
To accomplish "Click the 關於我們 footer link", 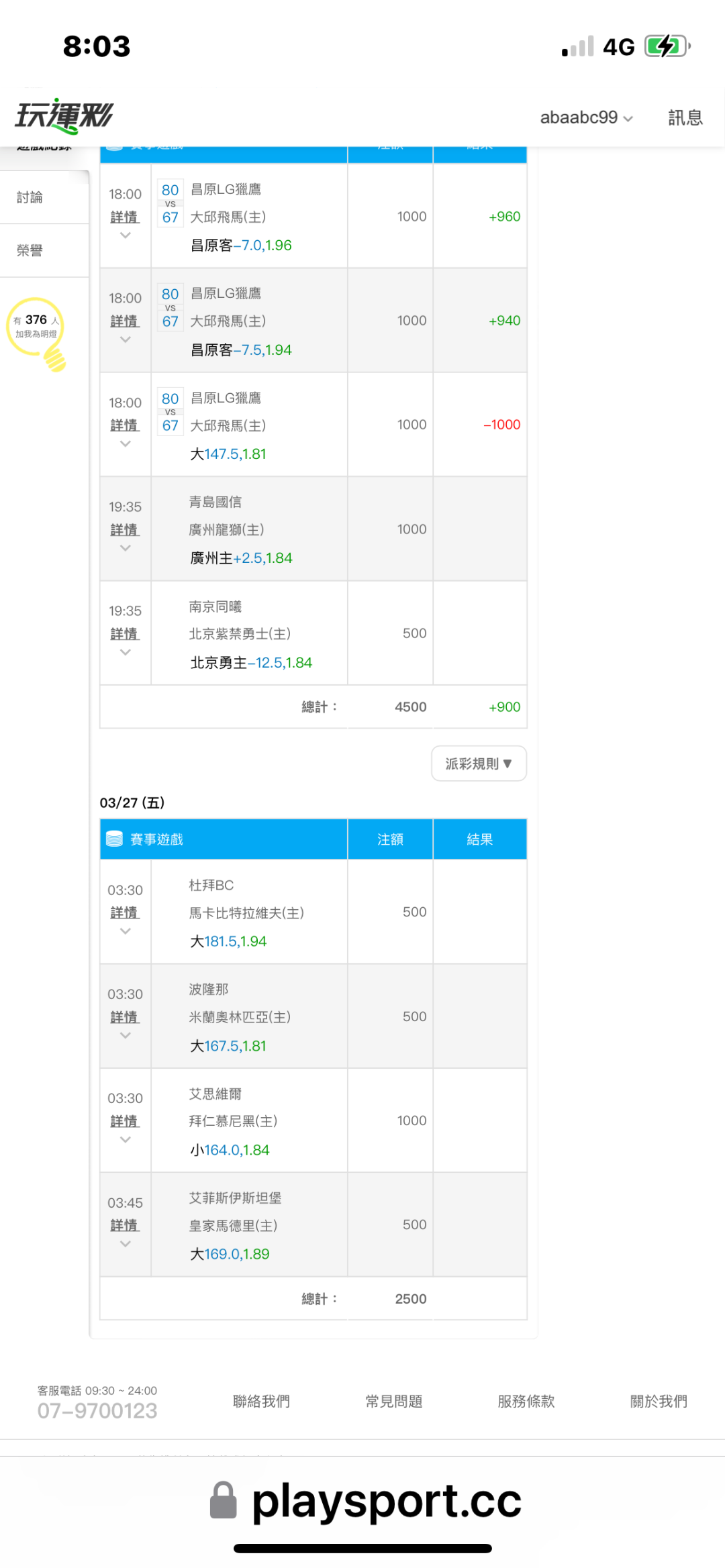I will point(658,1401).
